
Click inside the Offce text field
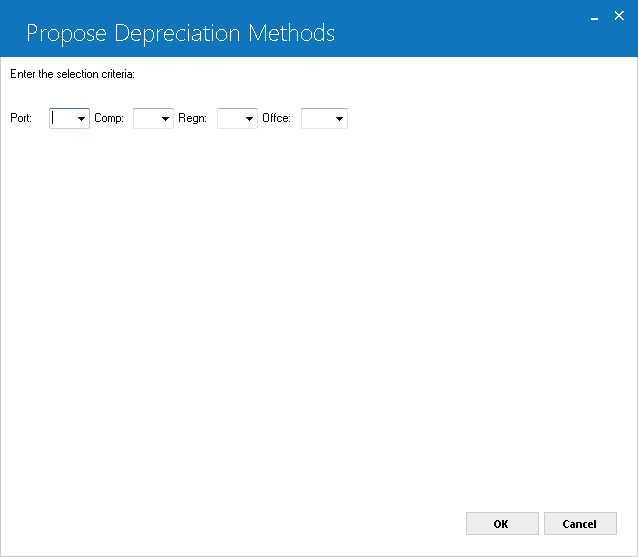coord(317,119)
